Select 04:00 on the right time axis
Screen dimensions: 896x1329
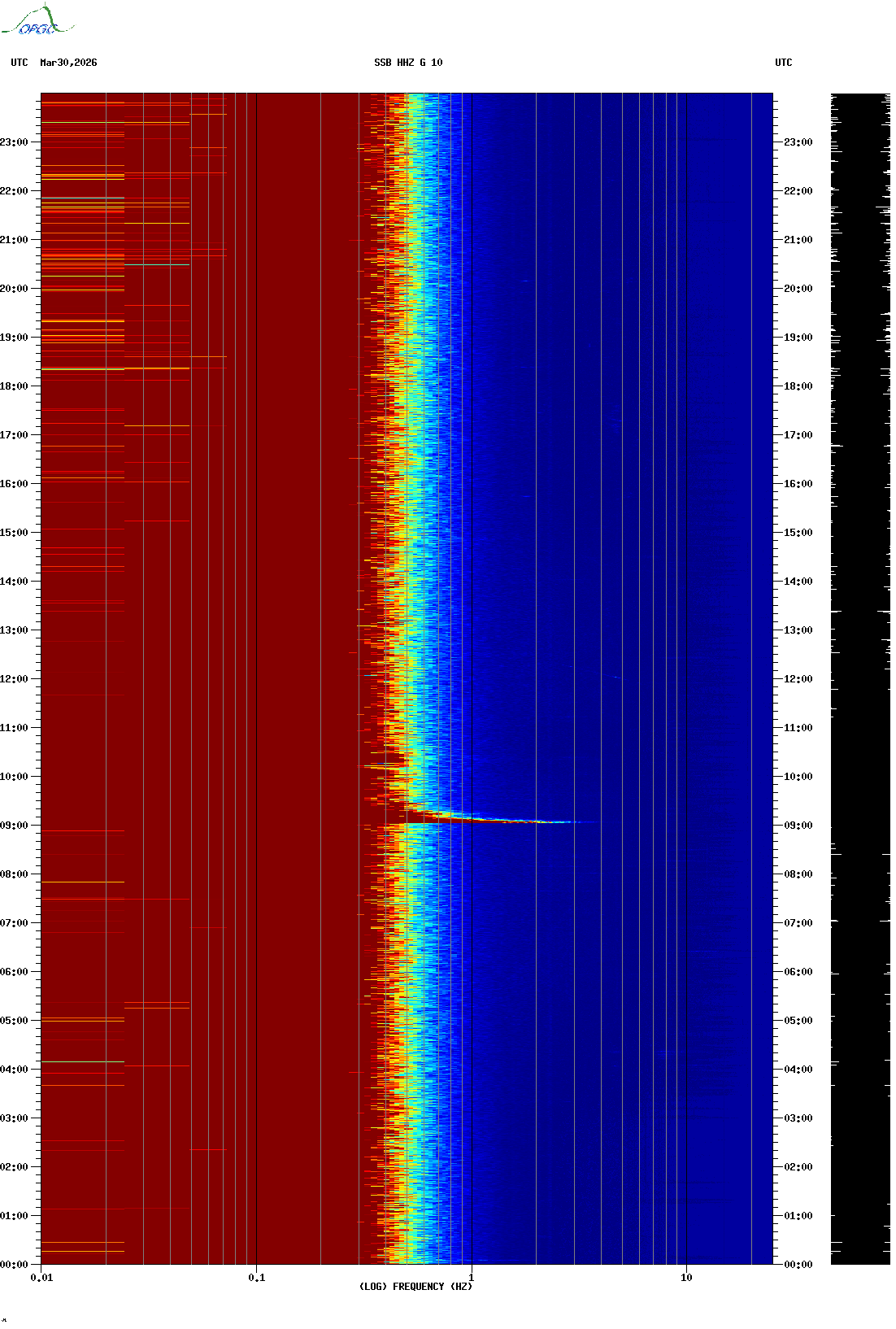pyautogui.click(x=798, y=1070)
